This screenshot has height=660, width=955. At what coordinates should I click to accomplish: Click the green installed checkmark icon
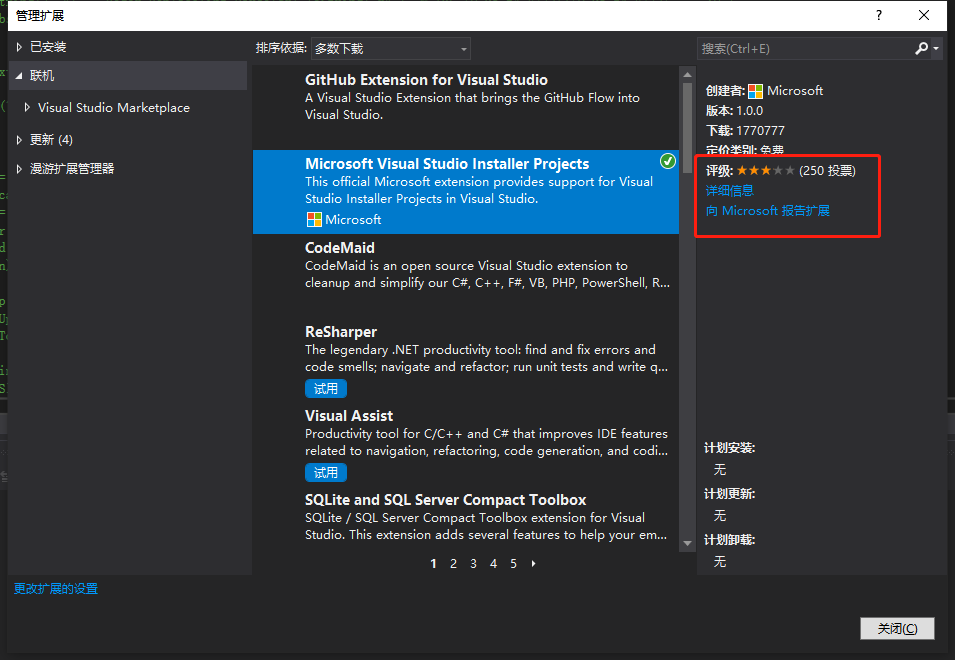pos(668,161)
